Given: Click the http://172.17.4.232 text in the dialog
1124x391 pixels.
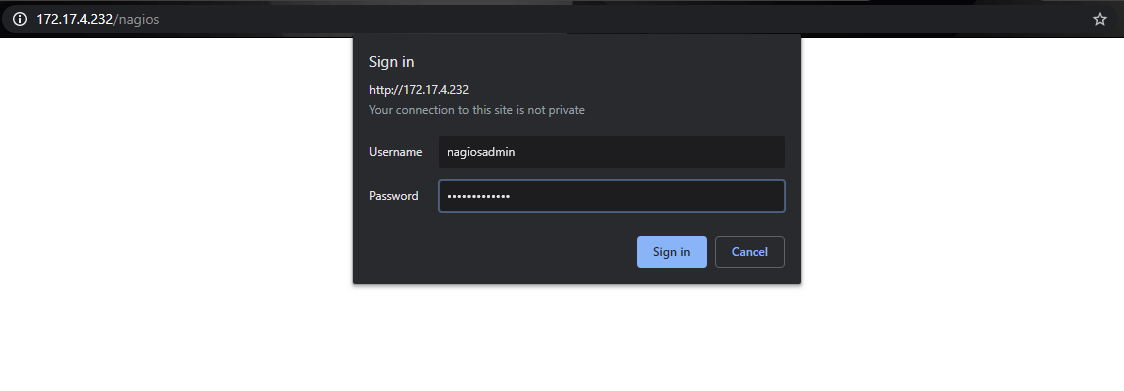Looking at the screenshot, I should (x=419, y=90).
